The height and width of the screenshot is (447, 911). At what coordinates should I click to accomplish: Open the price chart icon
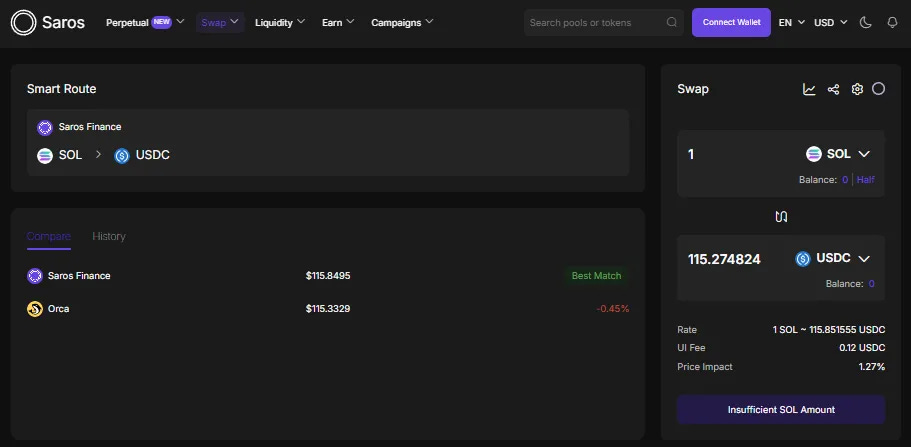[809, 89]
